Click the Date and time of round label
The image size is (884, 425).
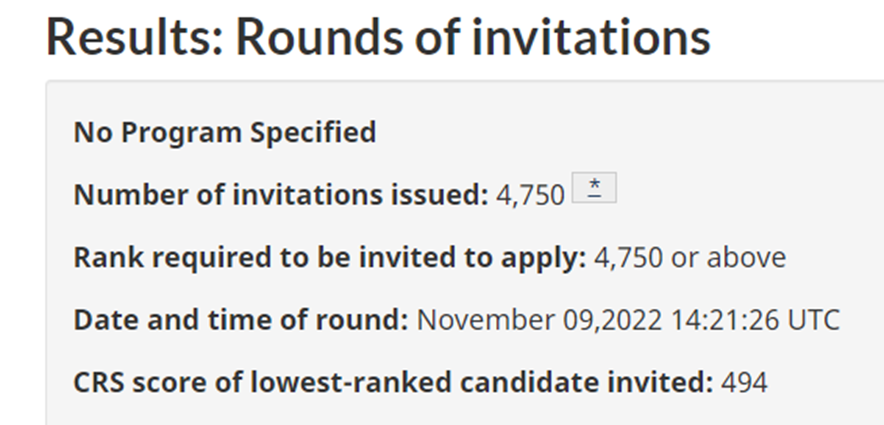click(x=241, y=320)
